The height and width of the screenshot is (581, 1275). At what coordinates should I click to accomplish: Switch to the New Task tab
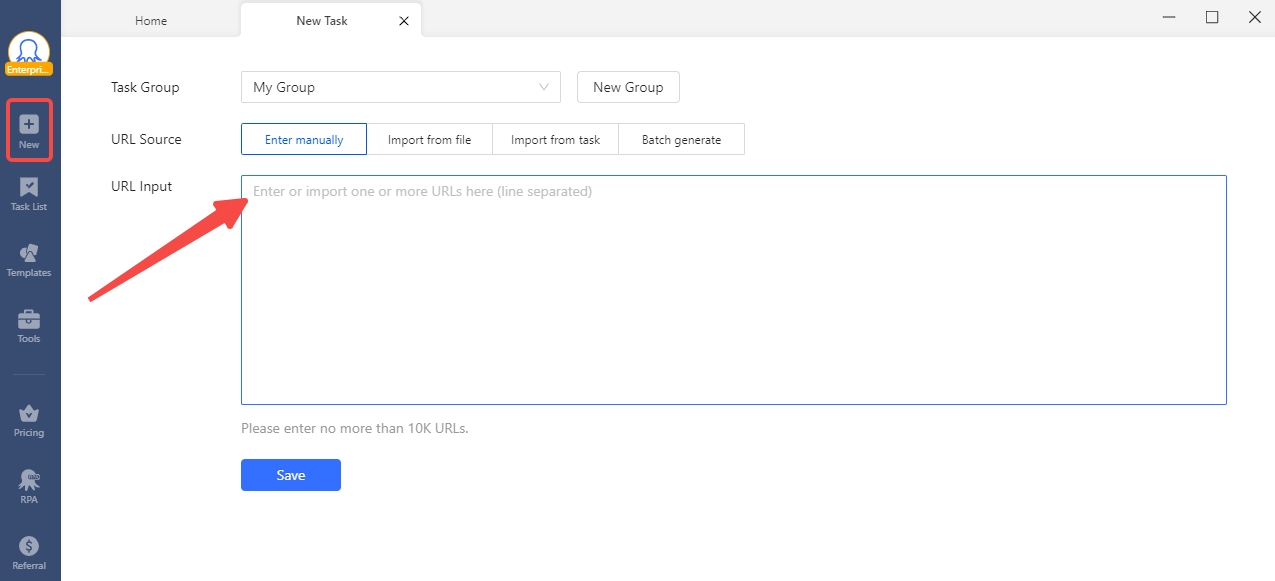coord(322,21)
